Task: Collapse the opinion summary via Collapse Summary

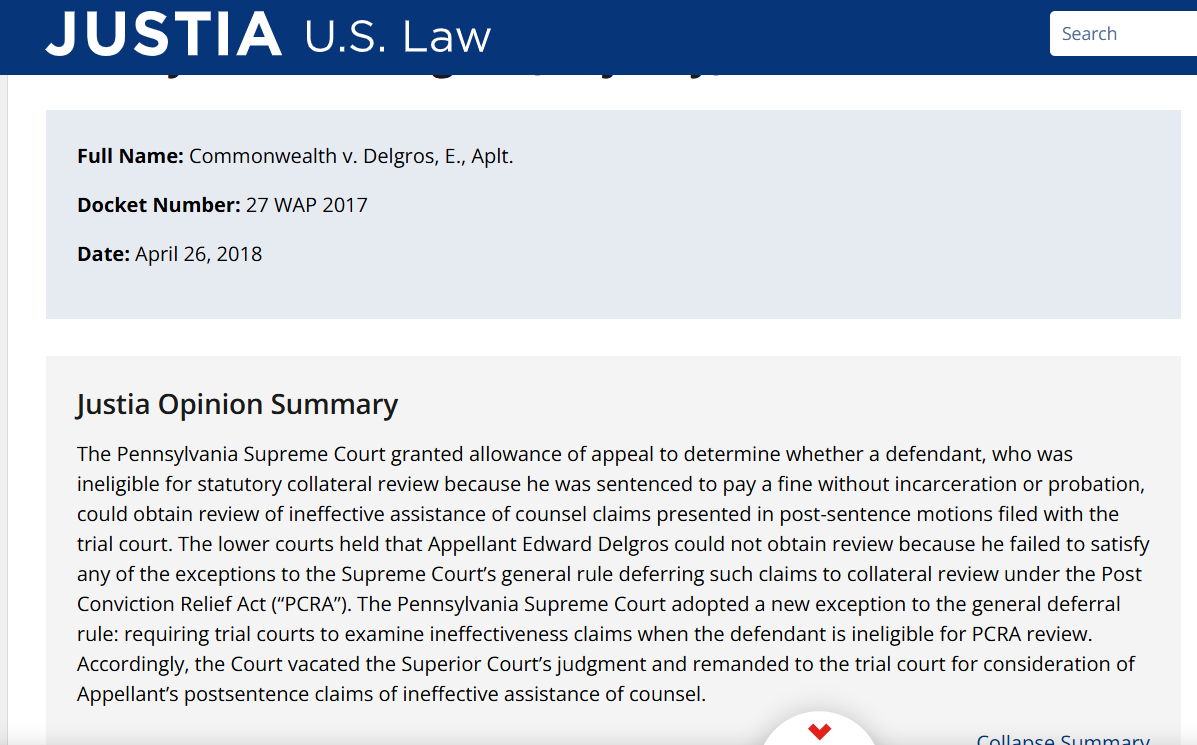Action: pos(1063,739)
